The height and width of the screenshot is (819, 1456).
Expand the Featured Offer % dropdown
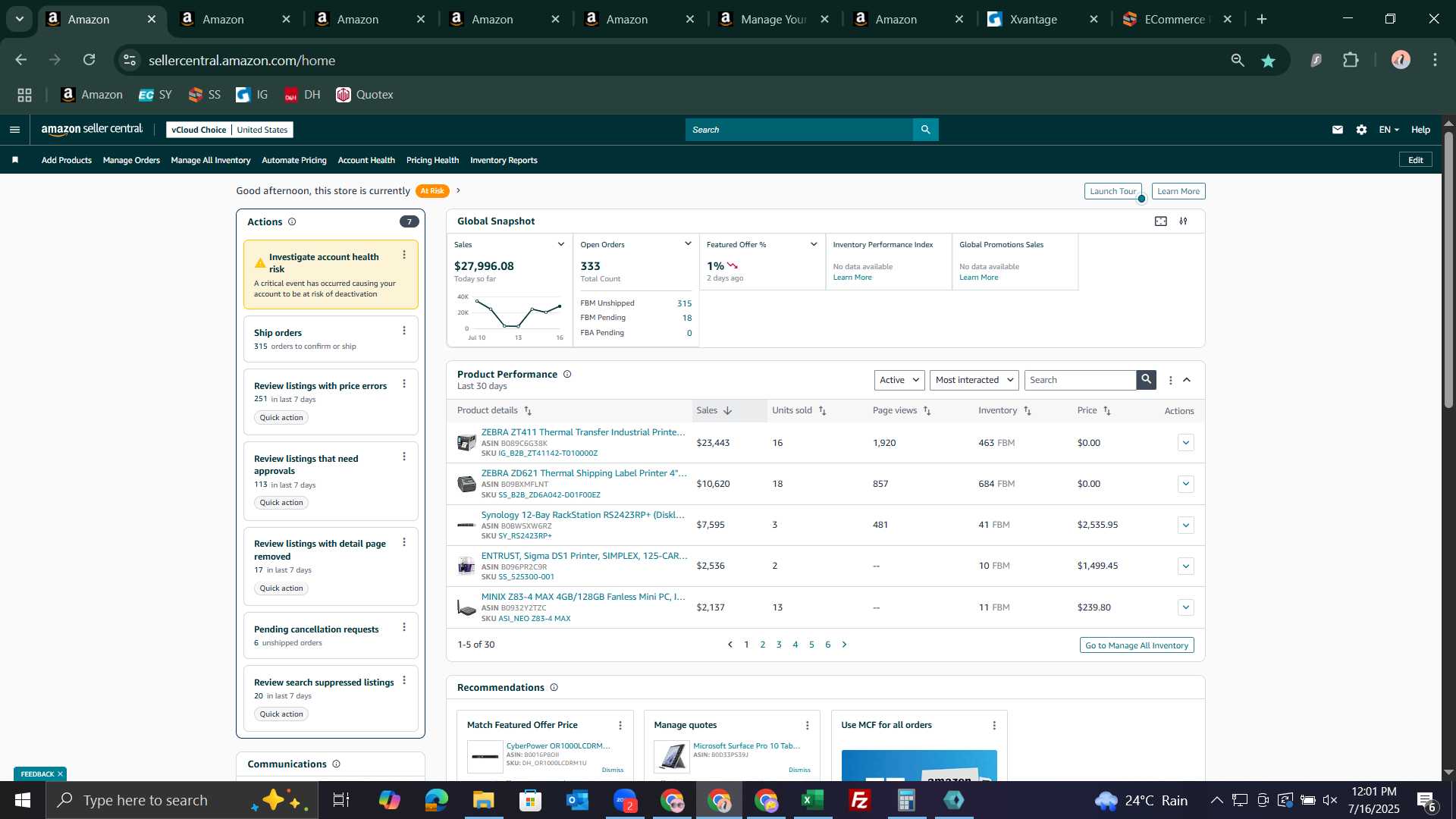814,244
